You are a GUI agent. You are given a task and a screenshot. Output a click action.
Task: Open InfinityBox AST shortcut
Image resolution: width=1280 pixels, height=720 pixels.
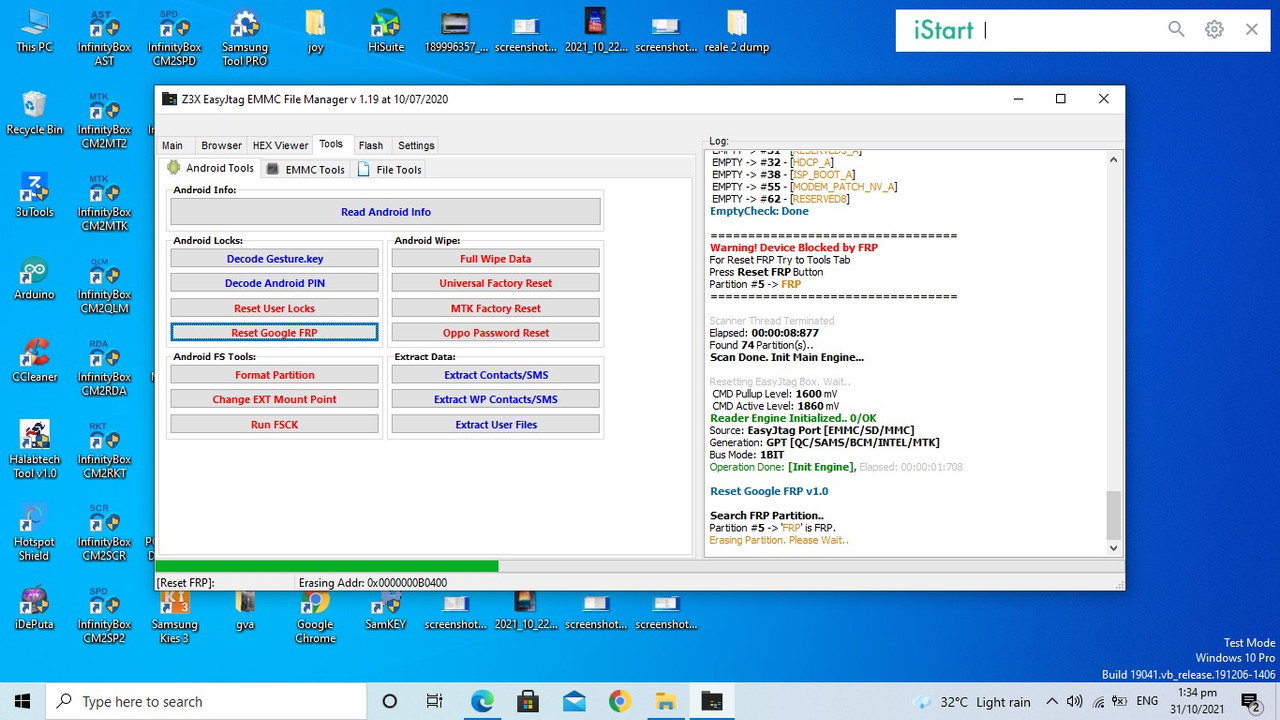pyautogui.click(x=104, y=37)
